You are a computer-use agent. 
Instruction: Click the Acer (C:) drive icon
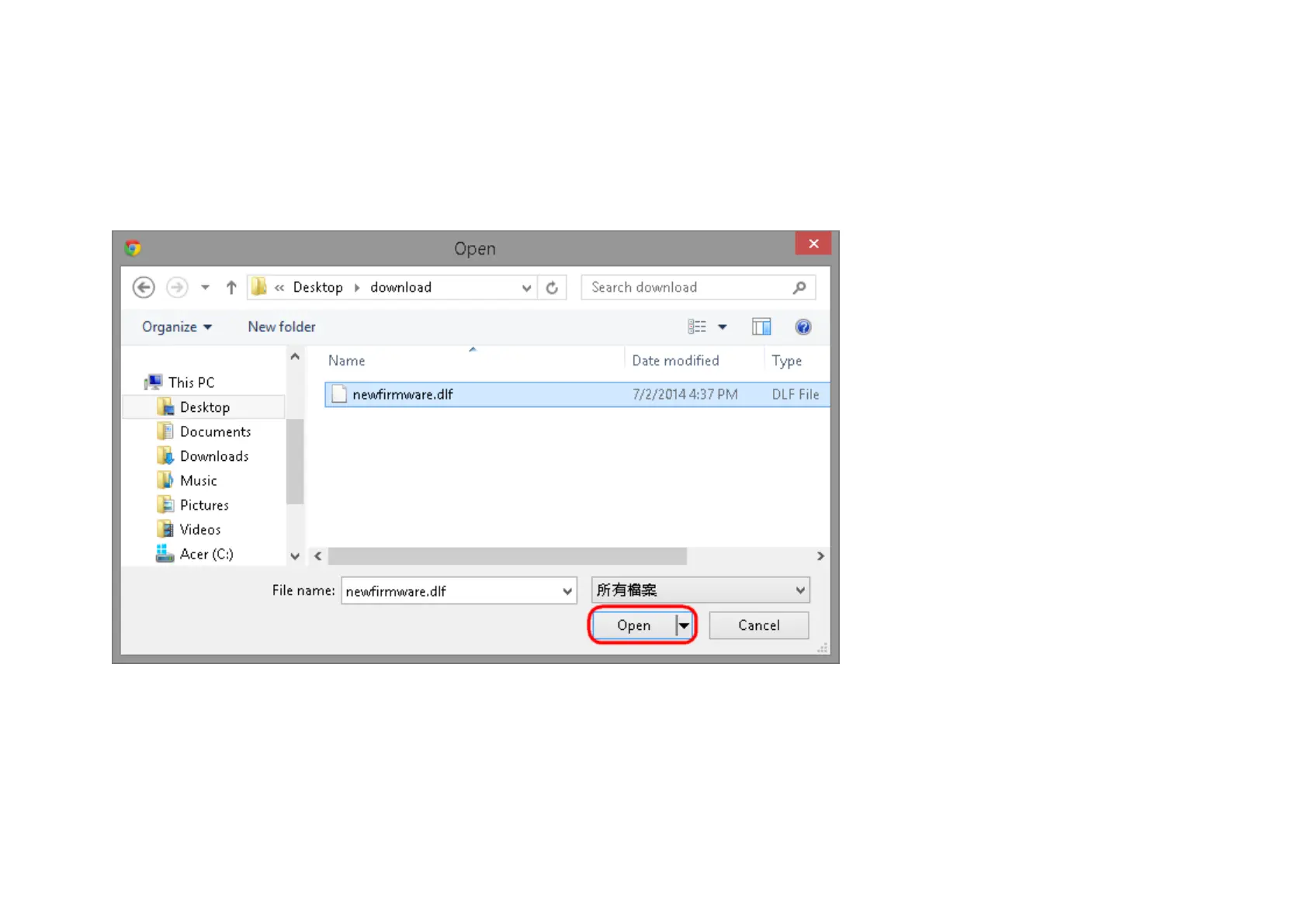(165, 554)
